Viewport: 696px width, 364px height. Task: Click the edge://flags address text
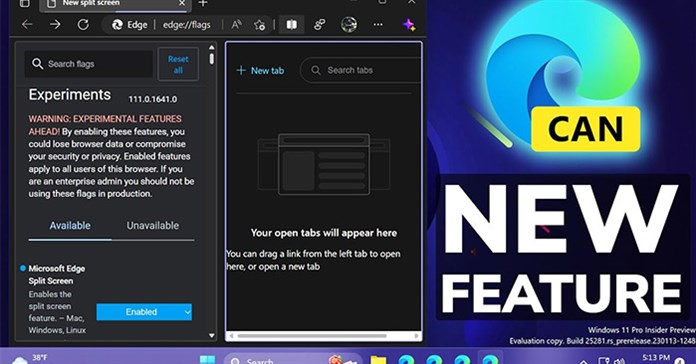[x=186, y=25]
